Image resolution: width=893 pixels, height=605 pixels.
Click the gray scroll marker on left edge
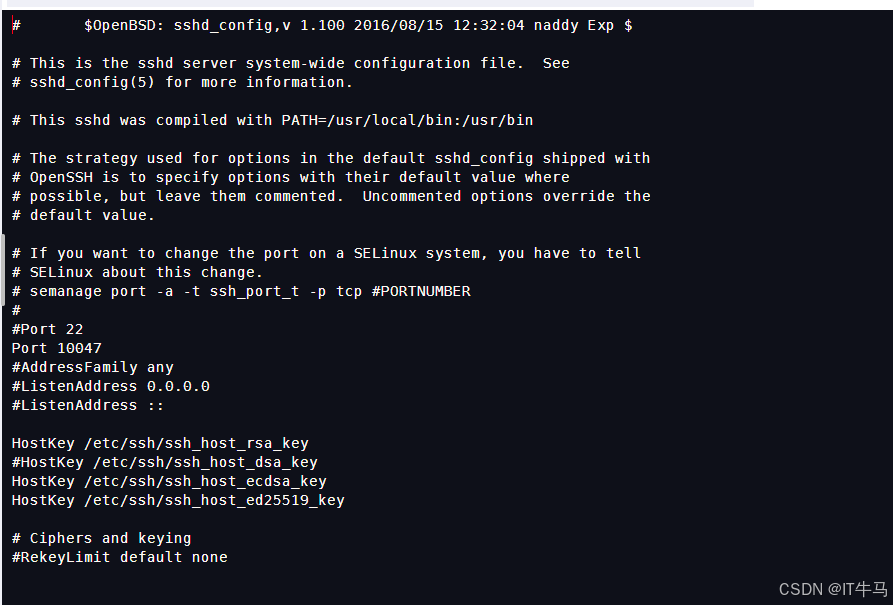tap(3, 270)
